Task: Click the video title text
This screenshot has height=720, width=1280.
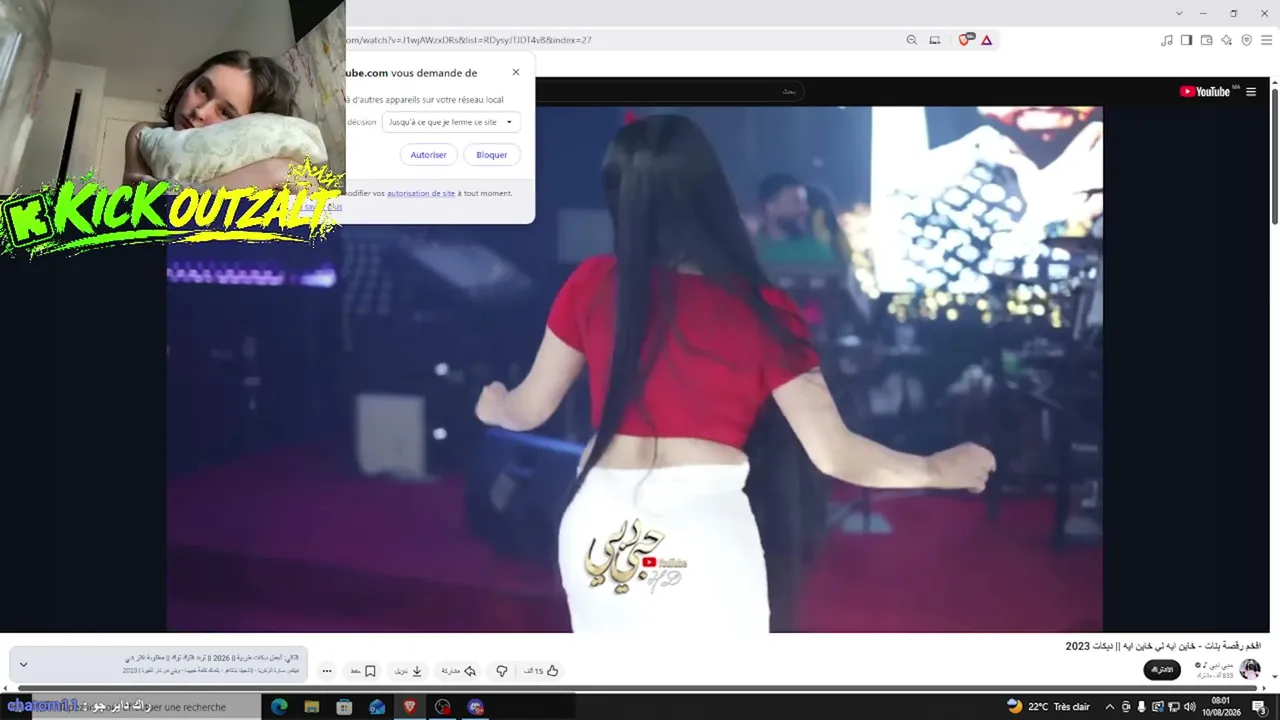Action: (x=1163, y=646)
